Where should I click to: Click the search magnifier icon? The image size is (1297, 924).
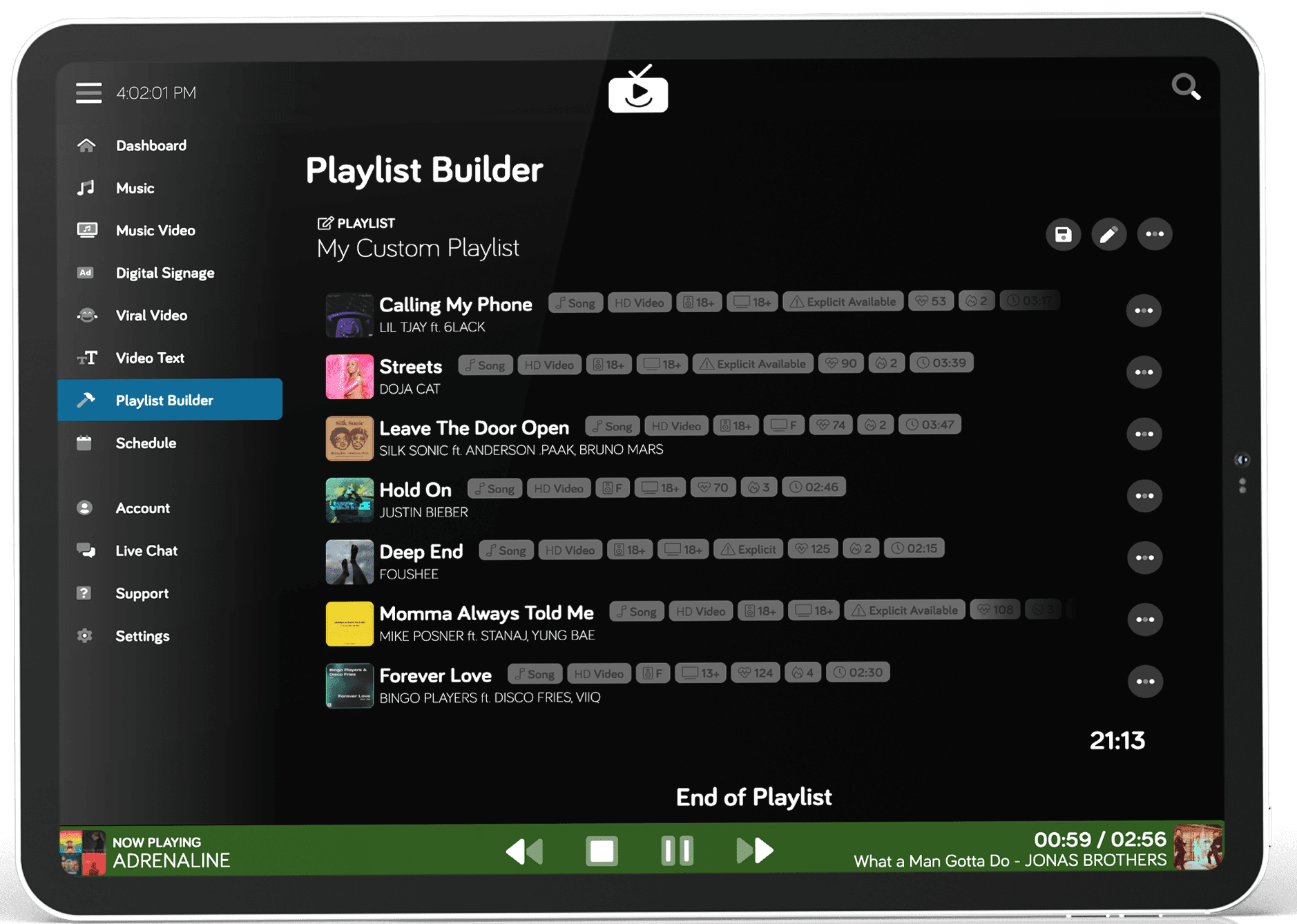click(1185, 87)
